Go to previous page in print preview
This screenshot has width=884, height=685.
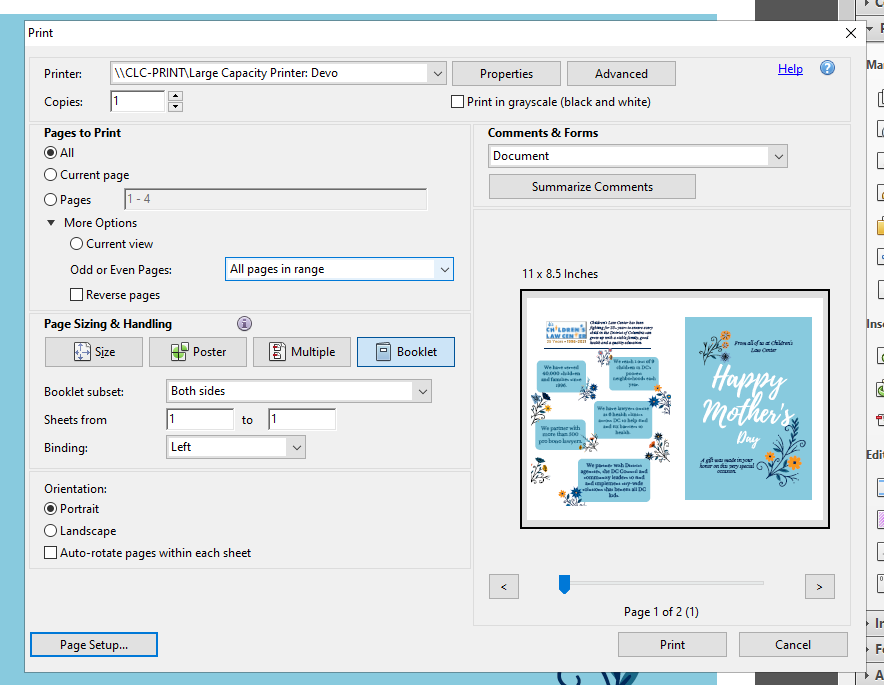(x=504, y=586)
